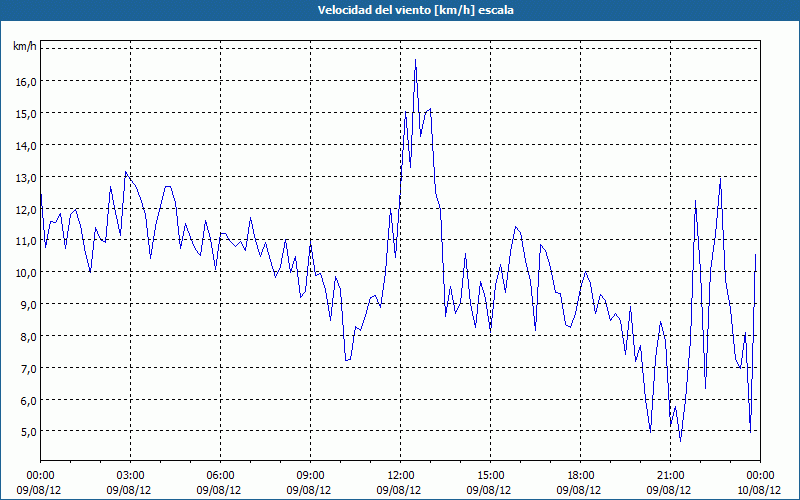The image size is (800, 500).
Task: Click the 03:00 time axis label
Action: pos(131,476)
